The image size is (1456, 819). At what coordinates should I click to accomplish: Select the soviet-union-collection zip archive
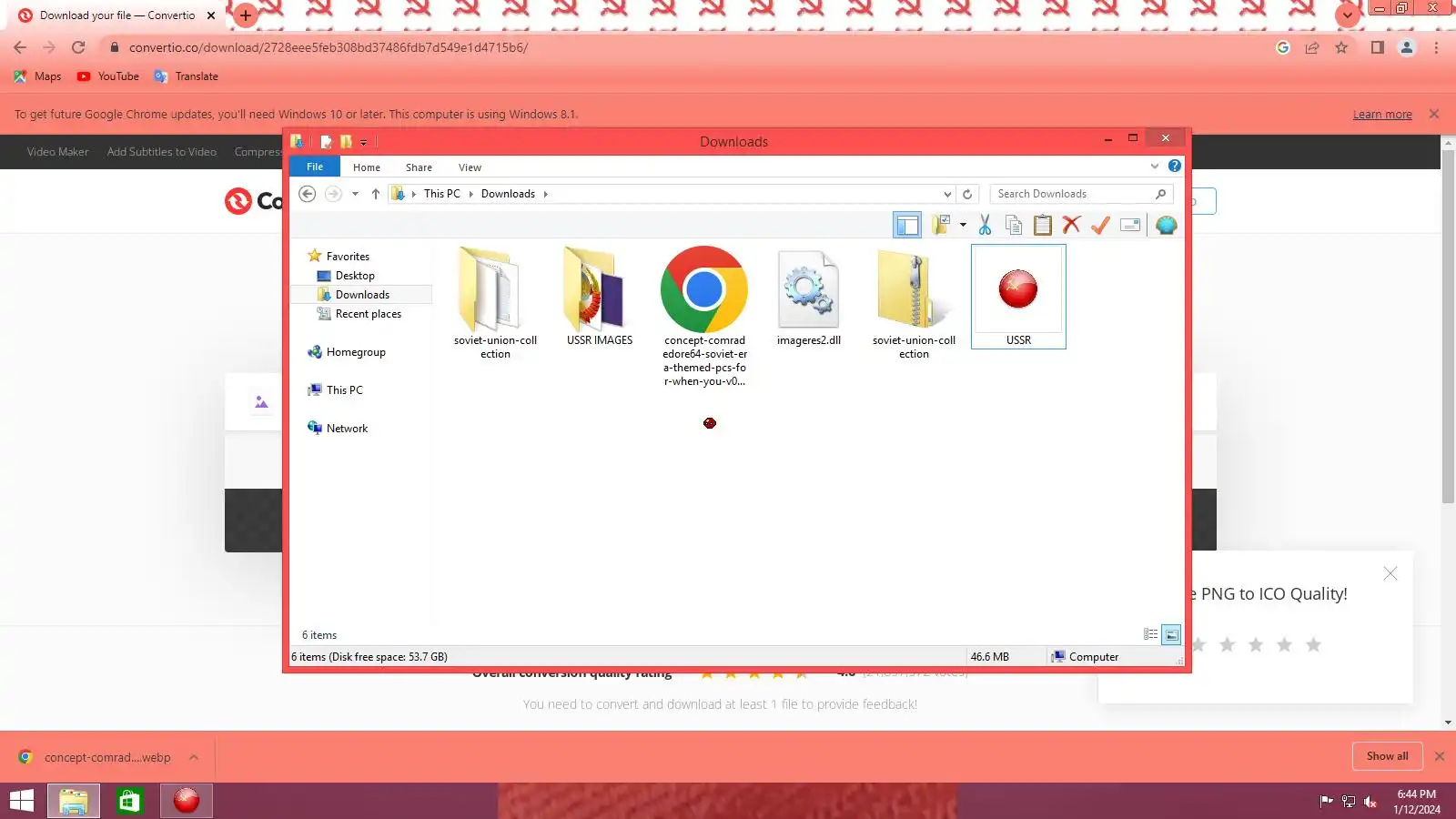(x=914, y=303)
